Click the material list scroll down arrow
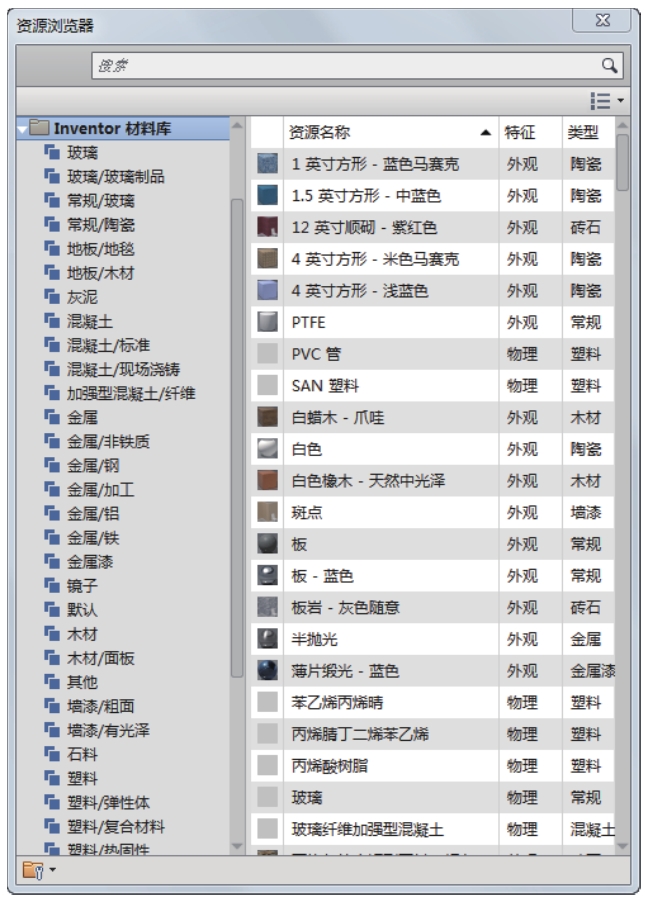This screenshot has height=898, width=645. (623, 846)
